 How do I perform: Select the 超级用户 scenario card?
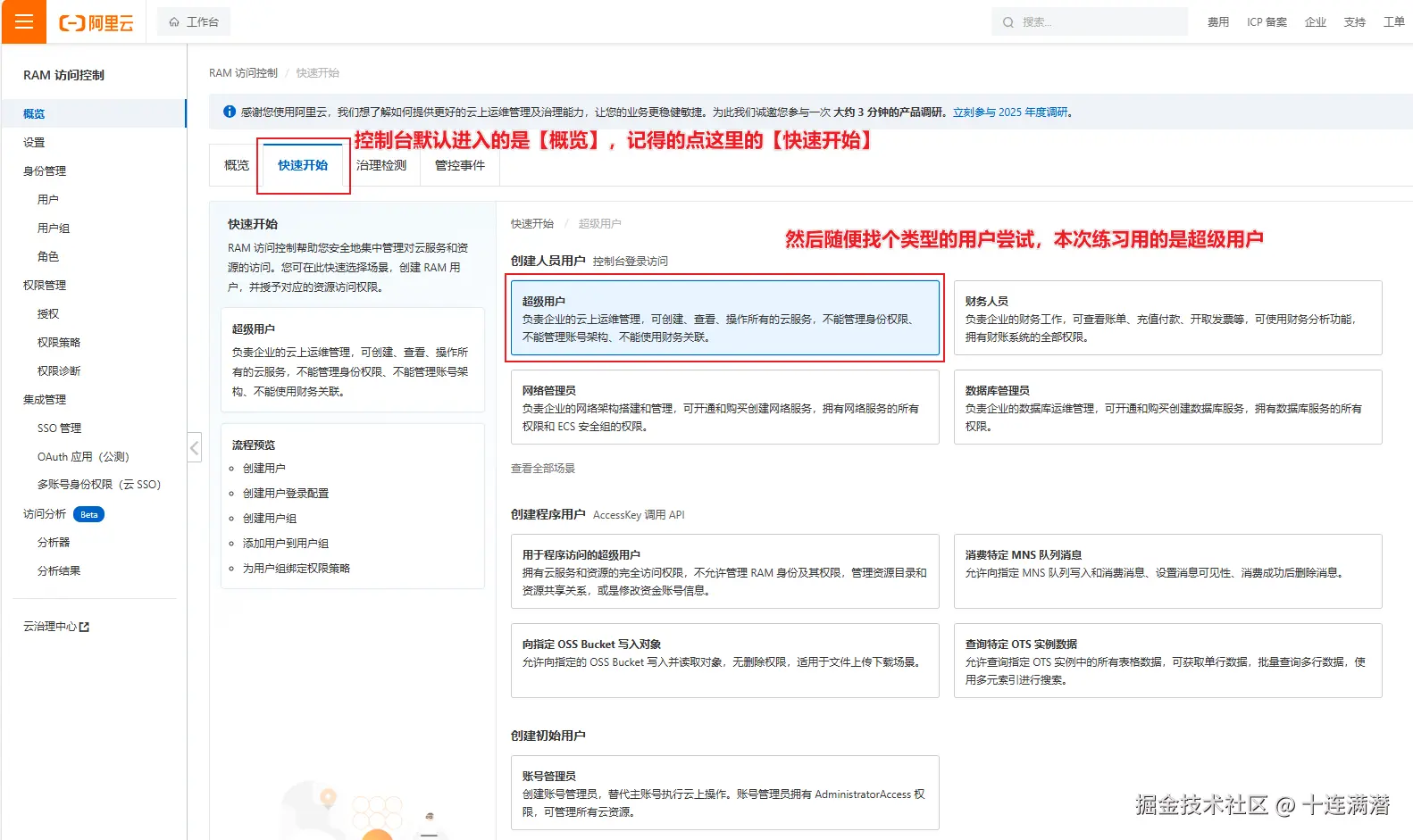coord(725,318)
